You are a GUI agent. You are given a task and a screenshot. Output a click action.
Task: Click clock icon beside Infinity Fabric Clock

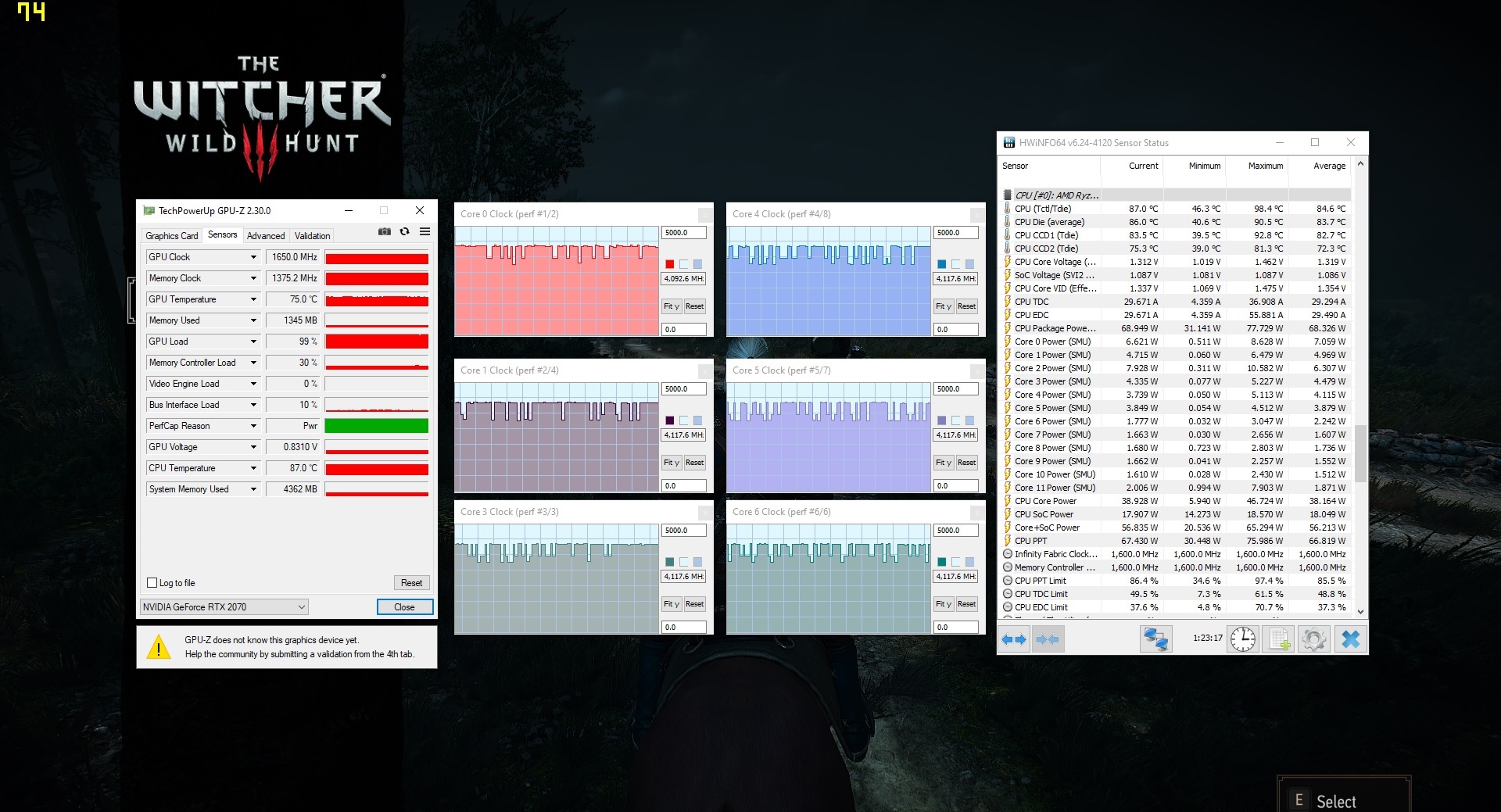pos(1007,554)
